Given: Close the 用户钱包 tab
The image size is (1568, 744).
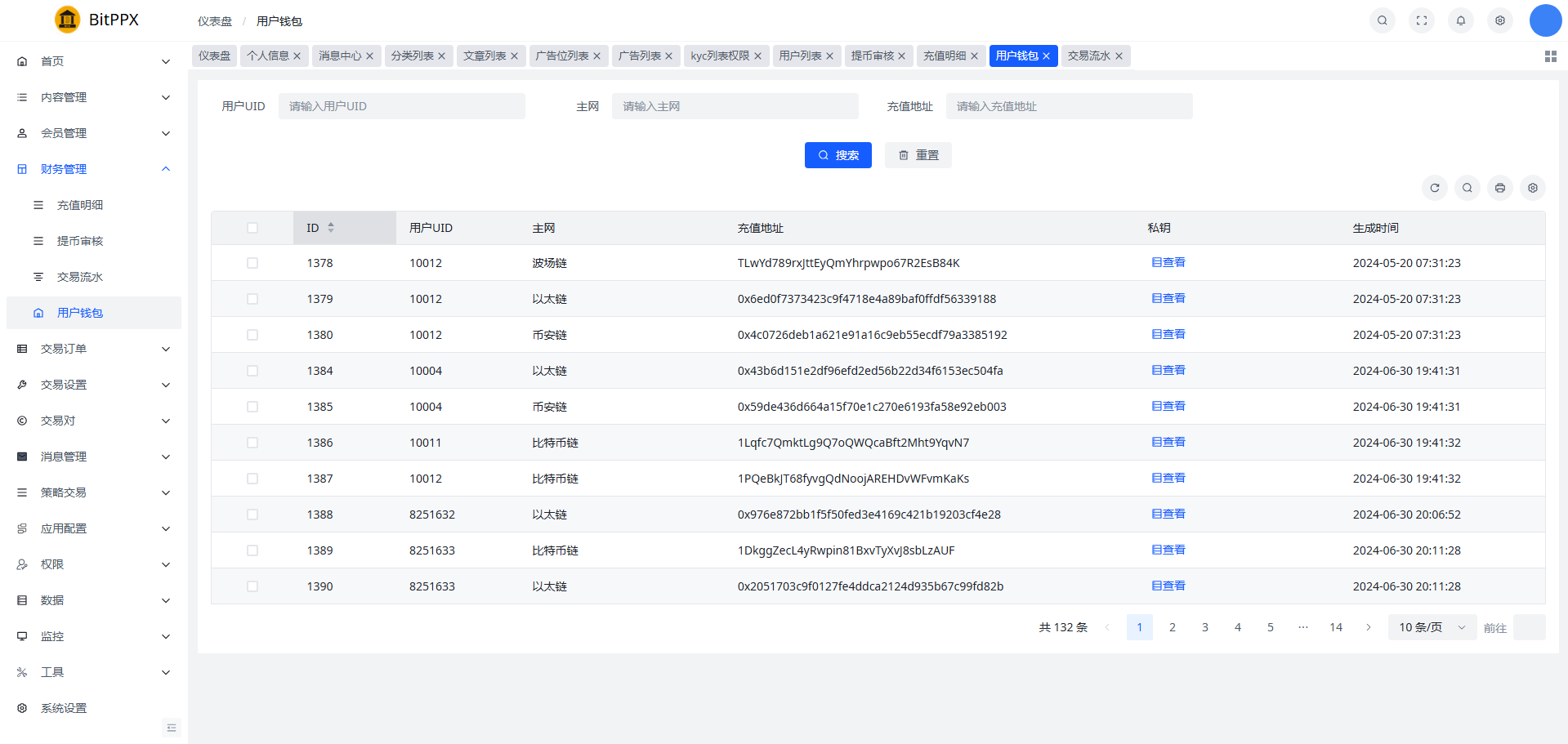Looking at the screenshot, I should (1046, 56).
